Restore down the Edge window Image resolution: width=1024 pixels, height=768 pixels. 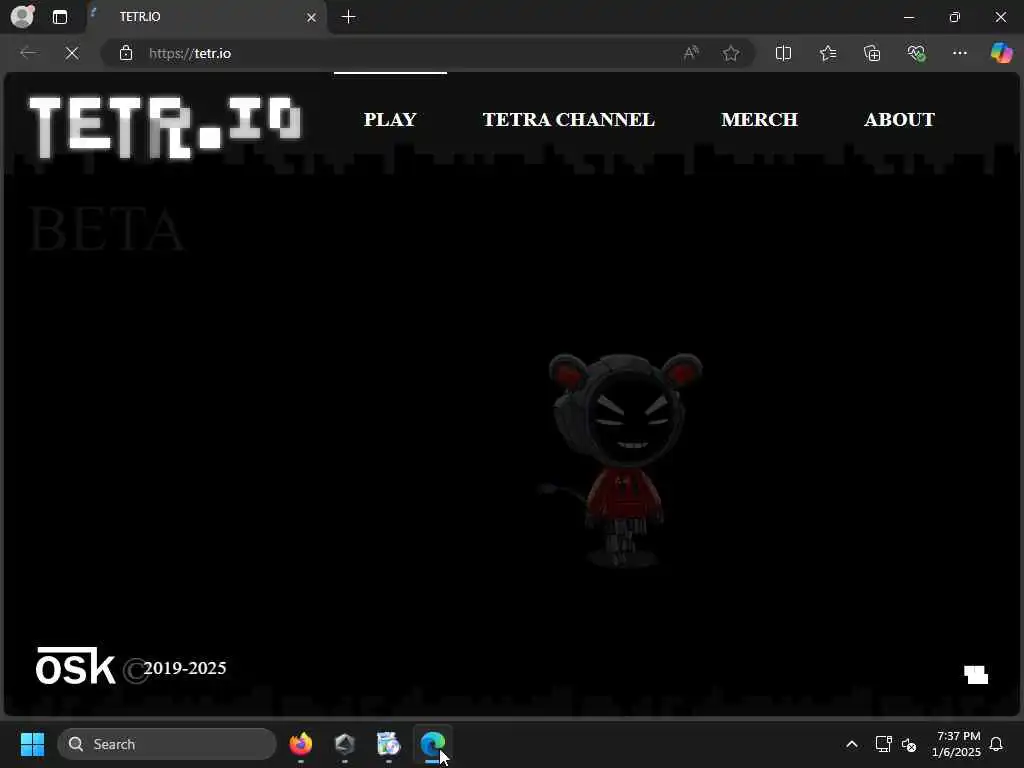(x=955, y=17)
